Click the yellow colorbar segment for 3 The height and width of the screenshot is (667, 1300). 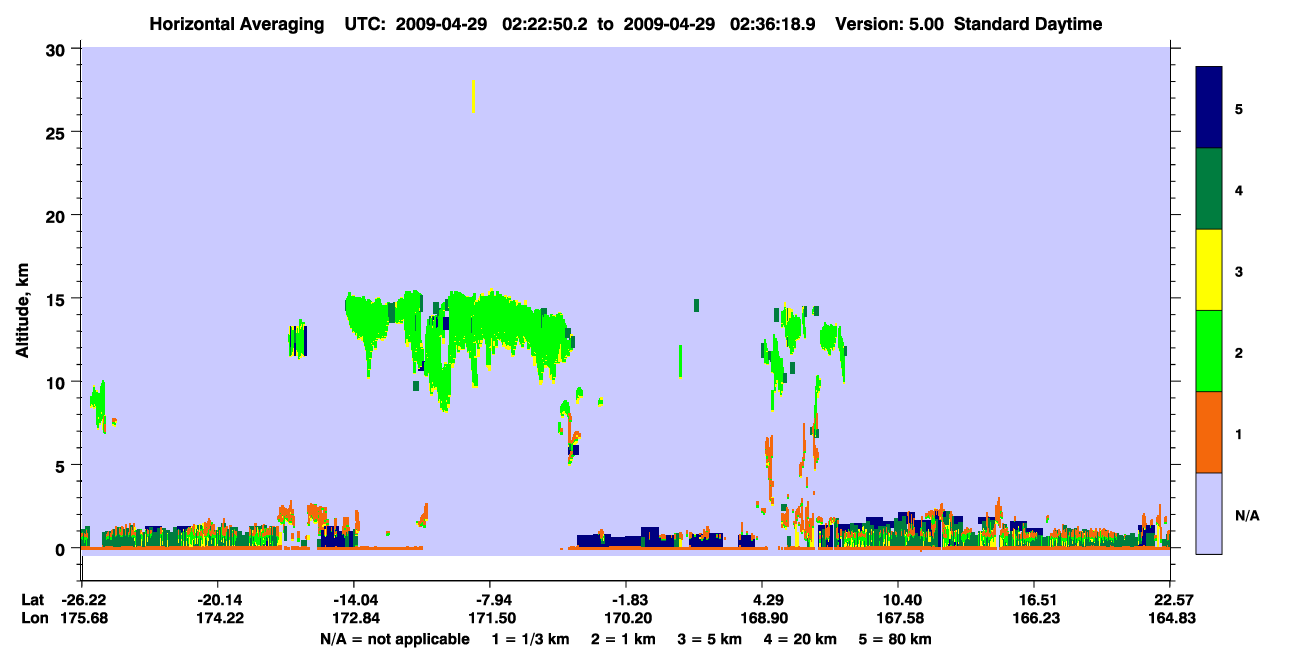pos(1209,270)
